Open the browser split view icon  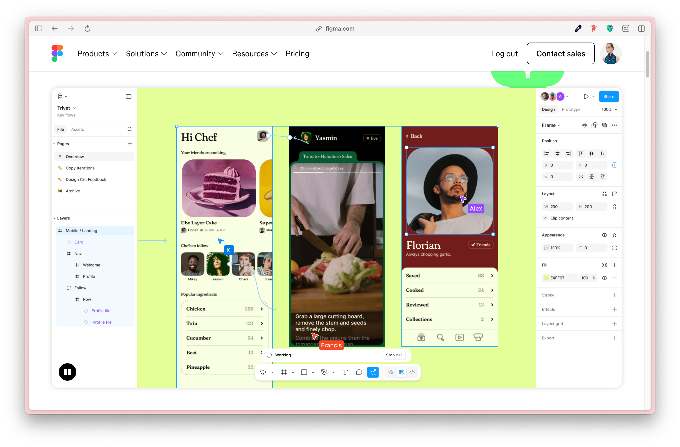click(x=641, y=28)
